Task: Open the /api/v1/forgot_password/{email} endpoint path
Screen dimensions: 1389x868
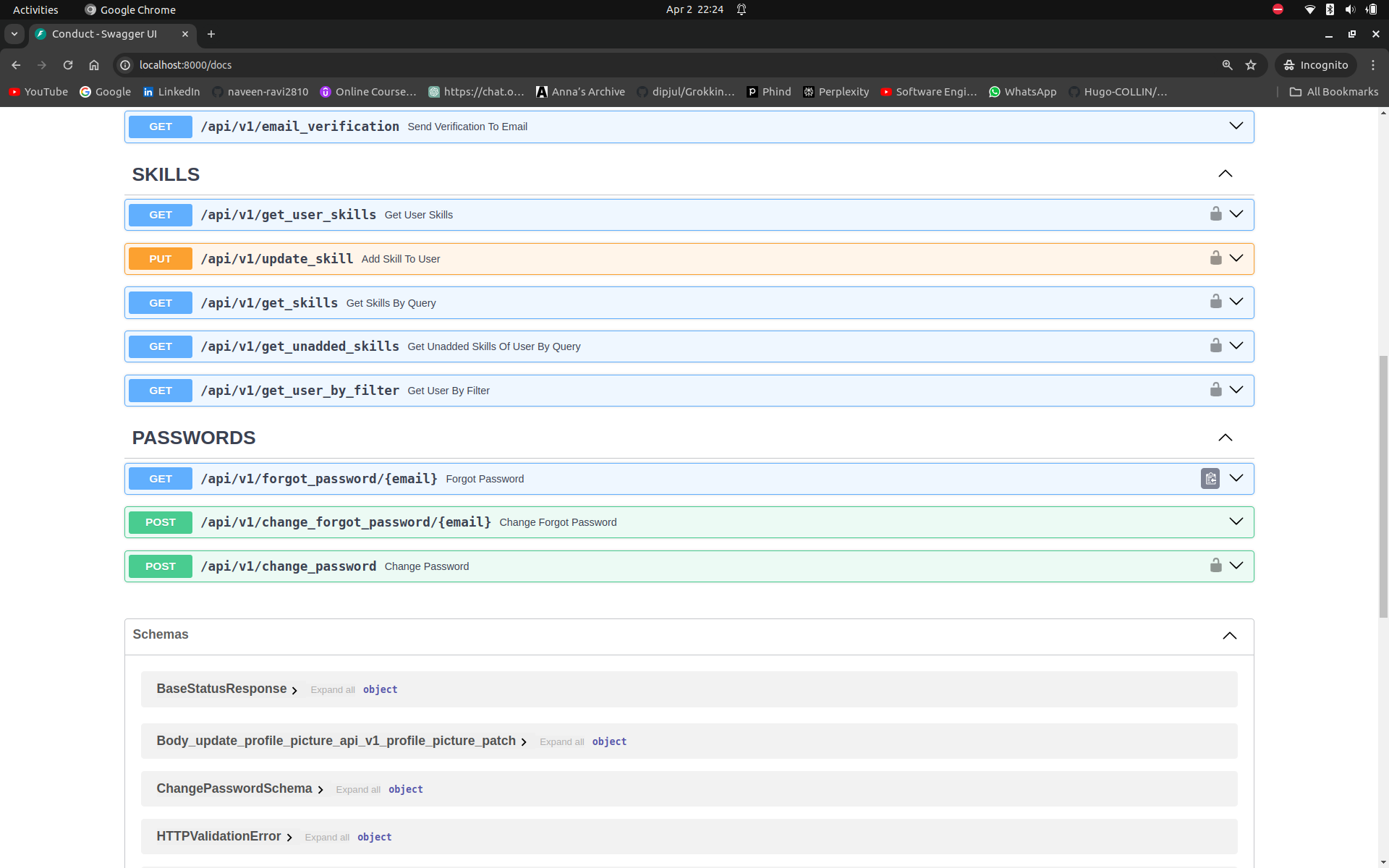Action: (x=319, y=479)
